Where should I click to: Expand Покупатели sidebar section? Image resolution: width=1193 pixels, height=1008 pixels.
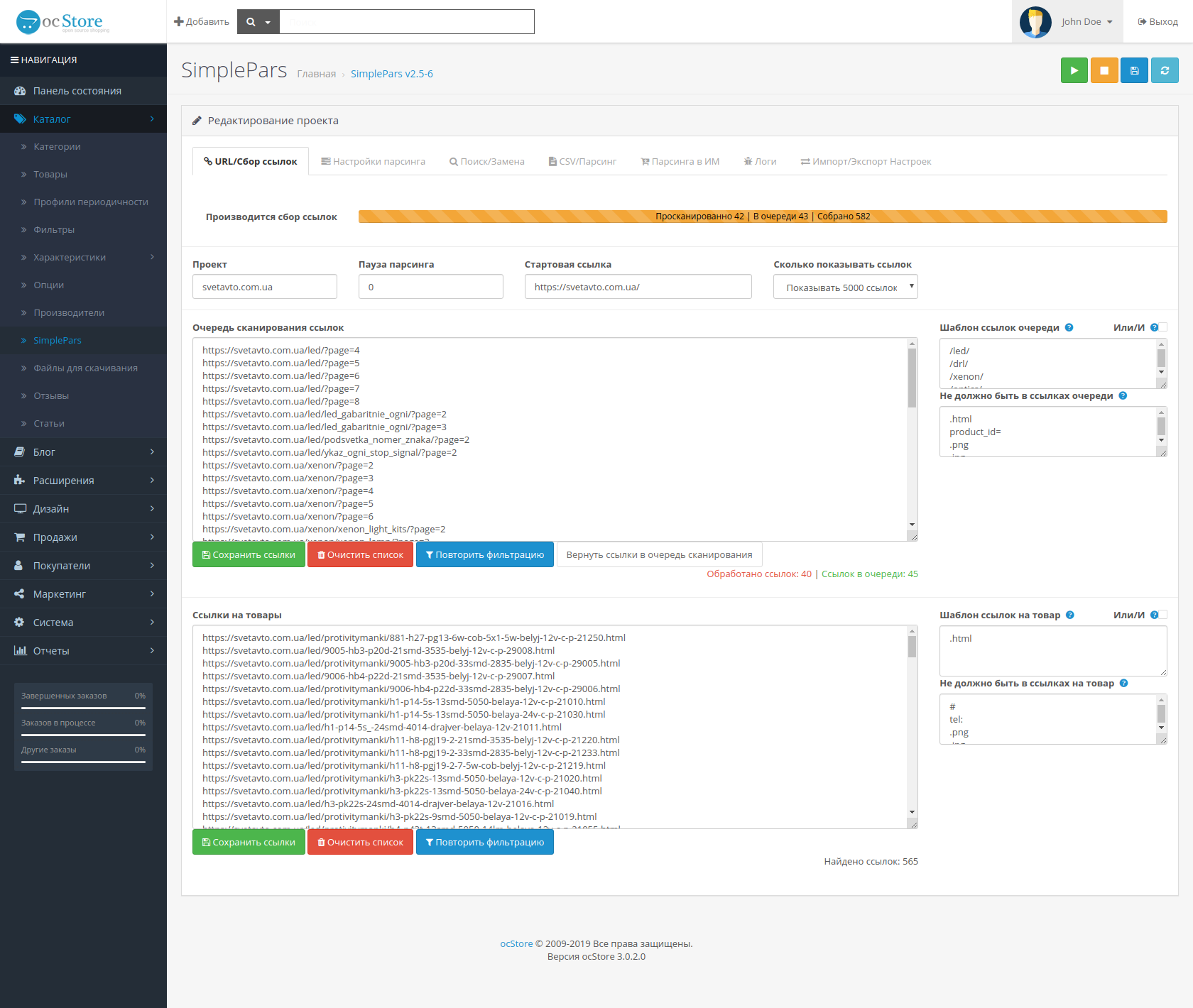tap(83, 566)
